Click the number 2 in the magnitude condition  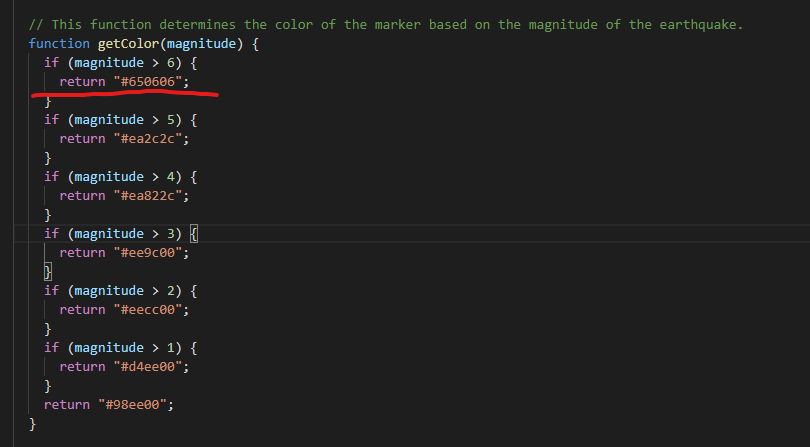pos(171,290)
